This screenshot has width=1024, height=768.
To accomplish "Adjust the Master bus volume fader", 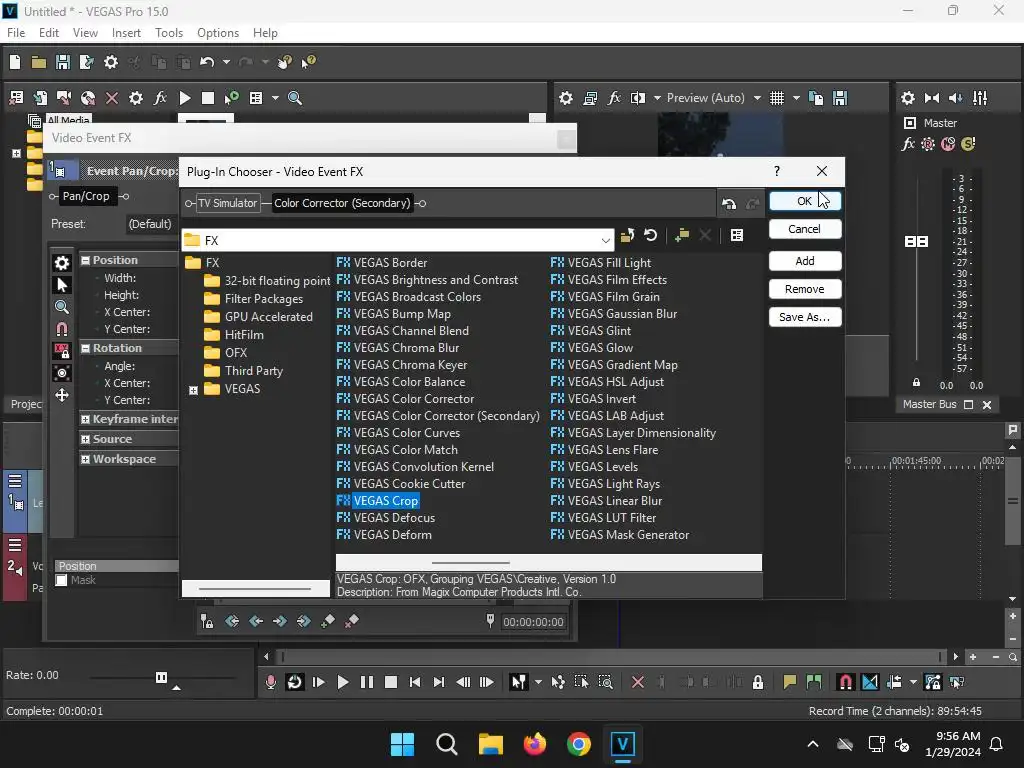I will (x=916, y=242).
